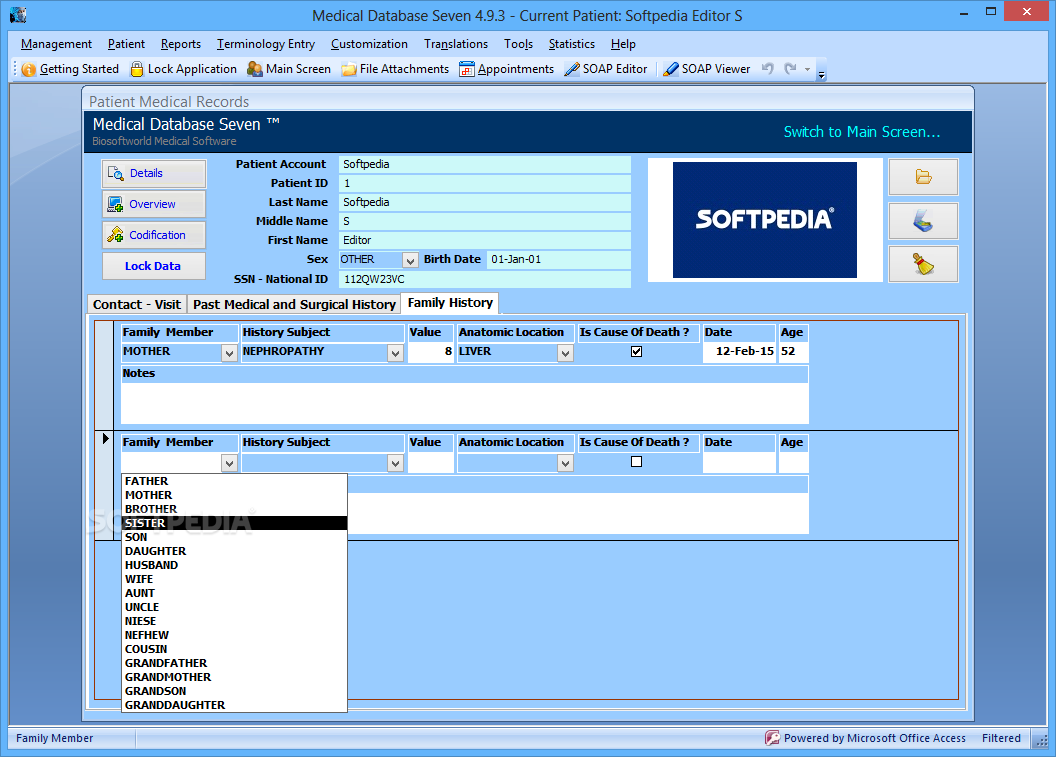Open Appointments calendar toolbar item

pos(506,69)
